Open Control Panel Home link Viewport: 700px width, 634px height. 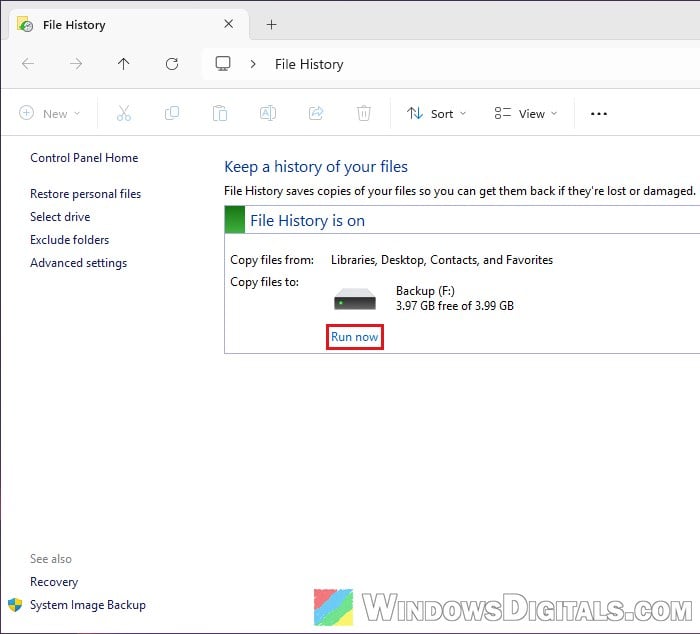tap(84, 158)
